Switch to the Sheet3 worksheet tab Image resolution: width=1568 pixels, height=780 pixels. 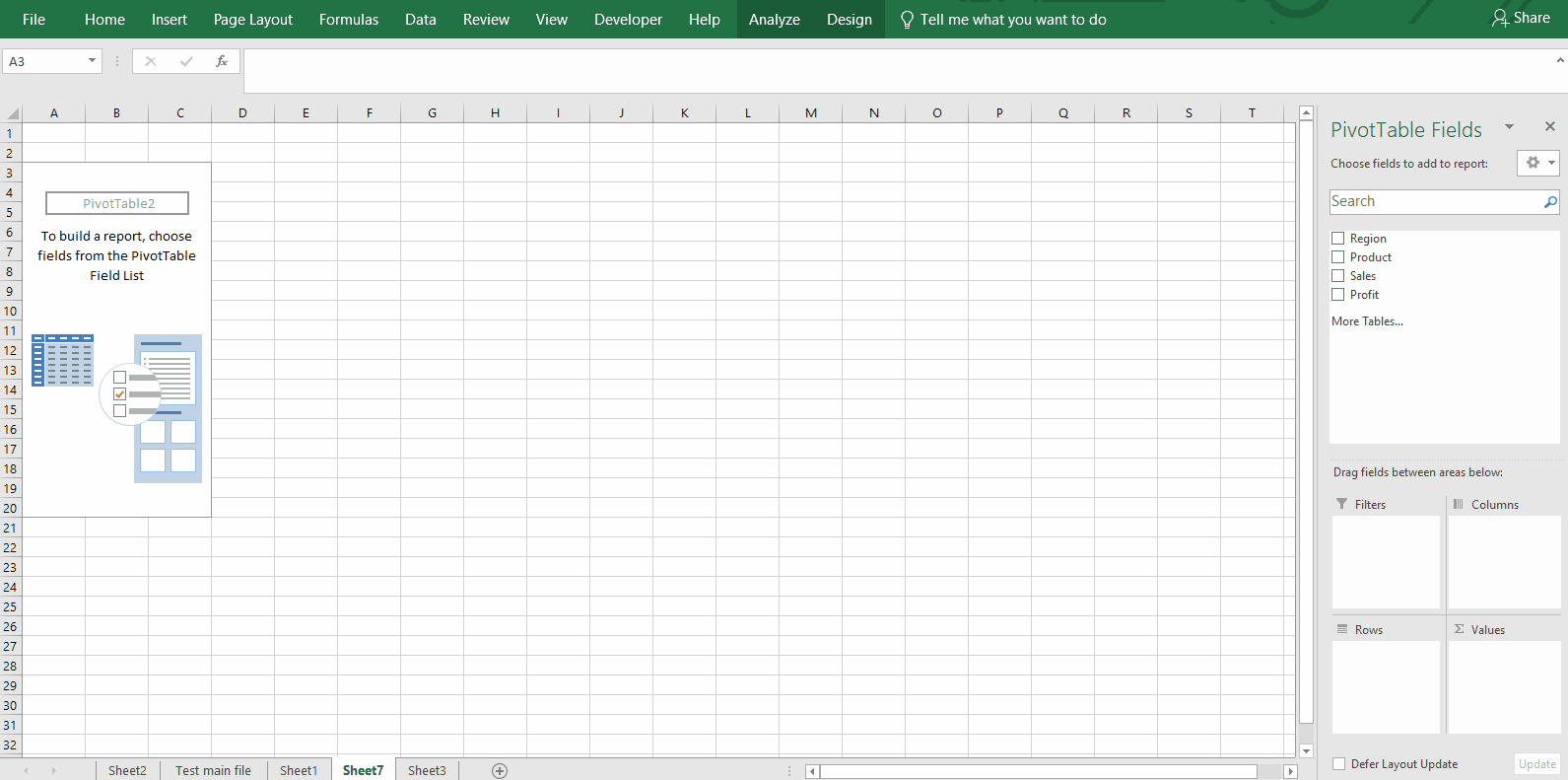click(427, 771)
